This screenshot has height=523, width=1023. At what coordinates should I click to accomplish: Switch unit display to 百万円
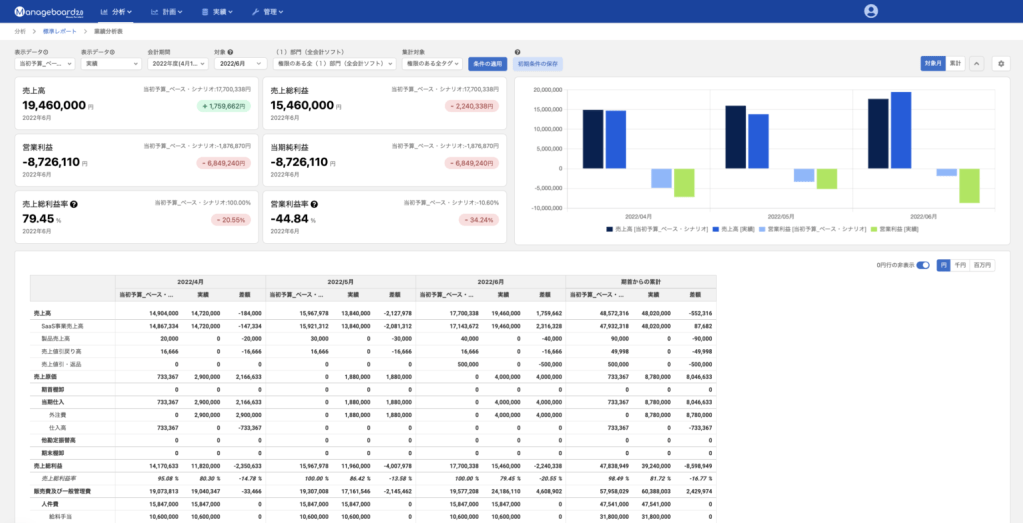pyautogui.click(x=981, y=265)
